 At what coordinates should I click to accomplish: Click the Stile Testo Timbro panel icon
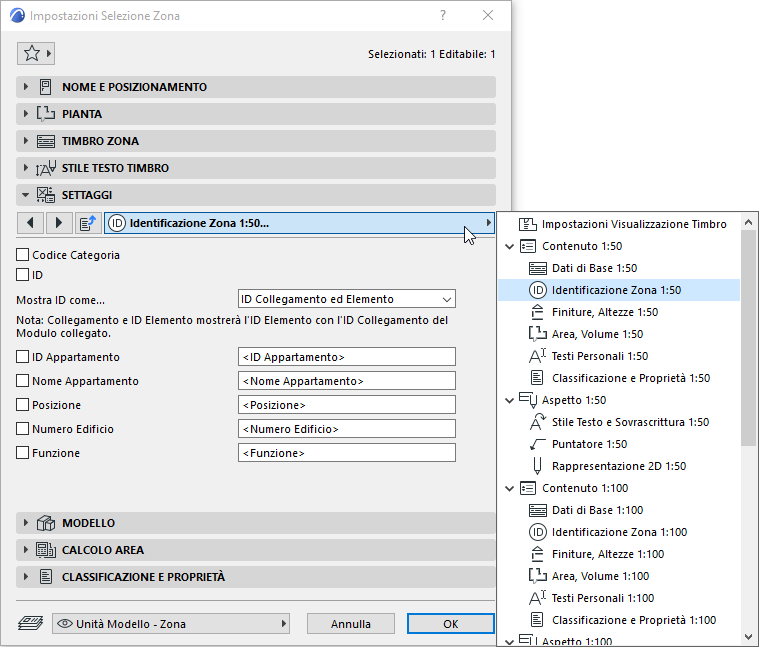pos(46,168)
